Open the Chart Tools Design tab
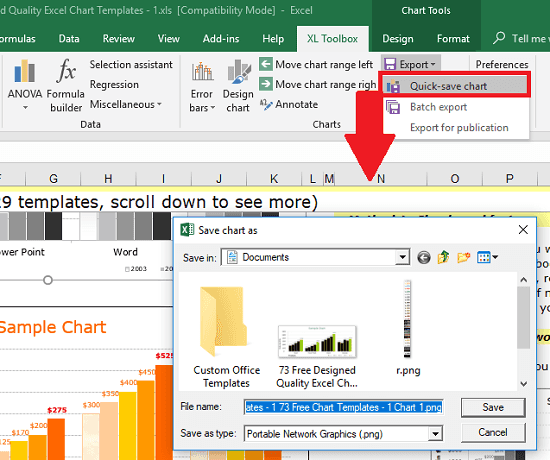The width and height of the screenshot is (550, 460). (x=398, y=39)
